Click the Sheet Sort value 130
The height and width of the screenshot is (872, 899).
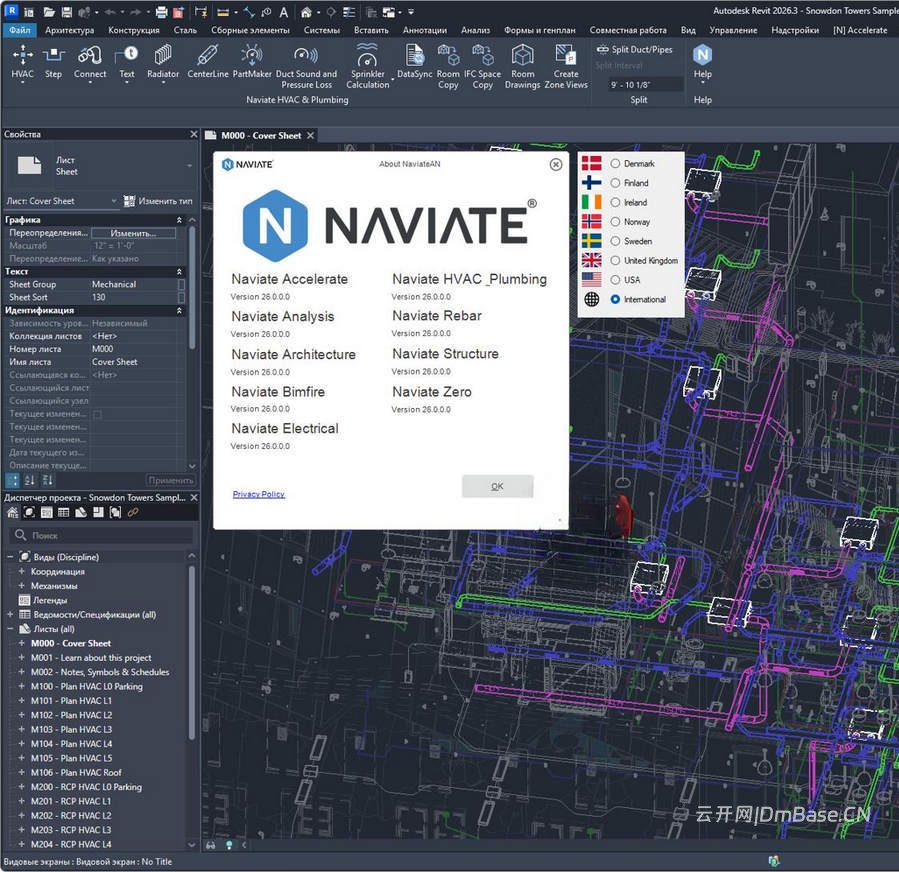coord(99,297)
